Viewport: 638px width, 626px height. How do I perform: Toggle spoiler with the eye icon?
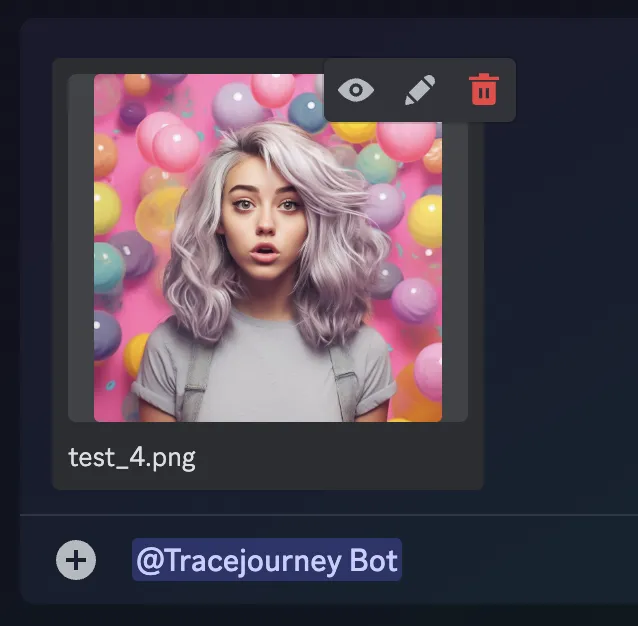pyautogui.click(x=356, y=90)
